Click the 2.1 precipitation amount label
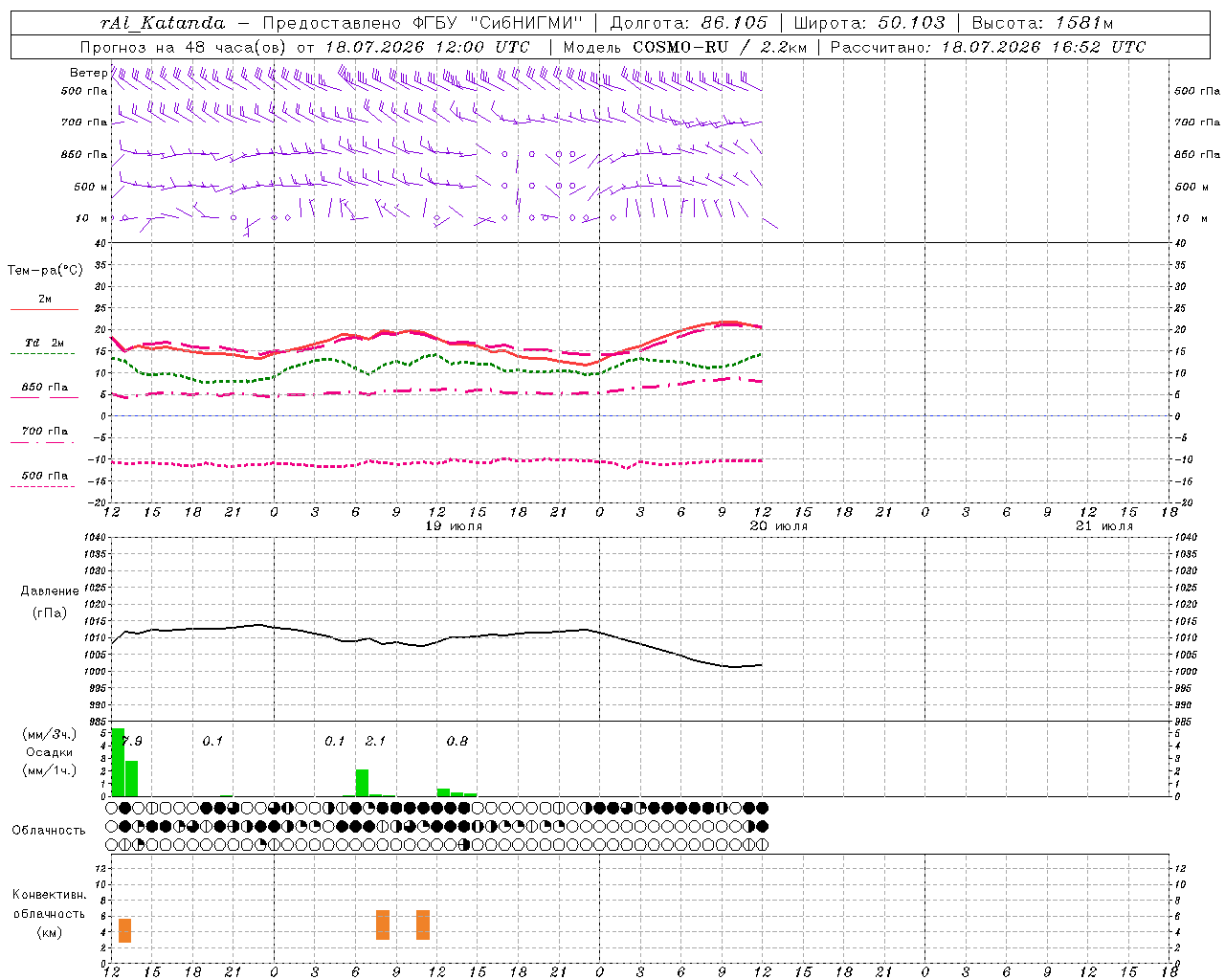The image size is (1225, 980). tap(375, 741)
